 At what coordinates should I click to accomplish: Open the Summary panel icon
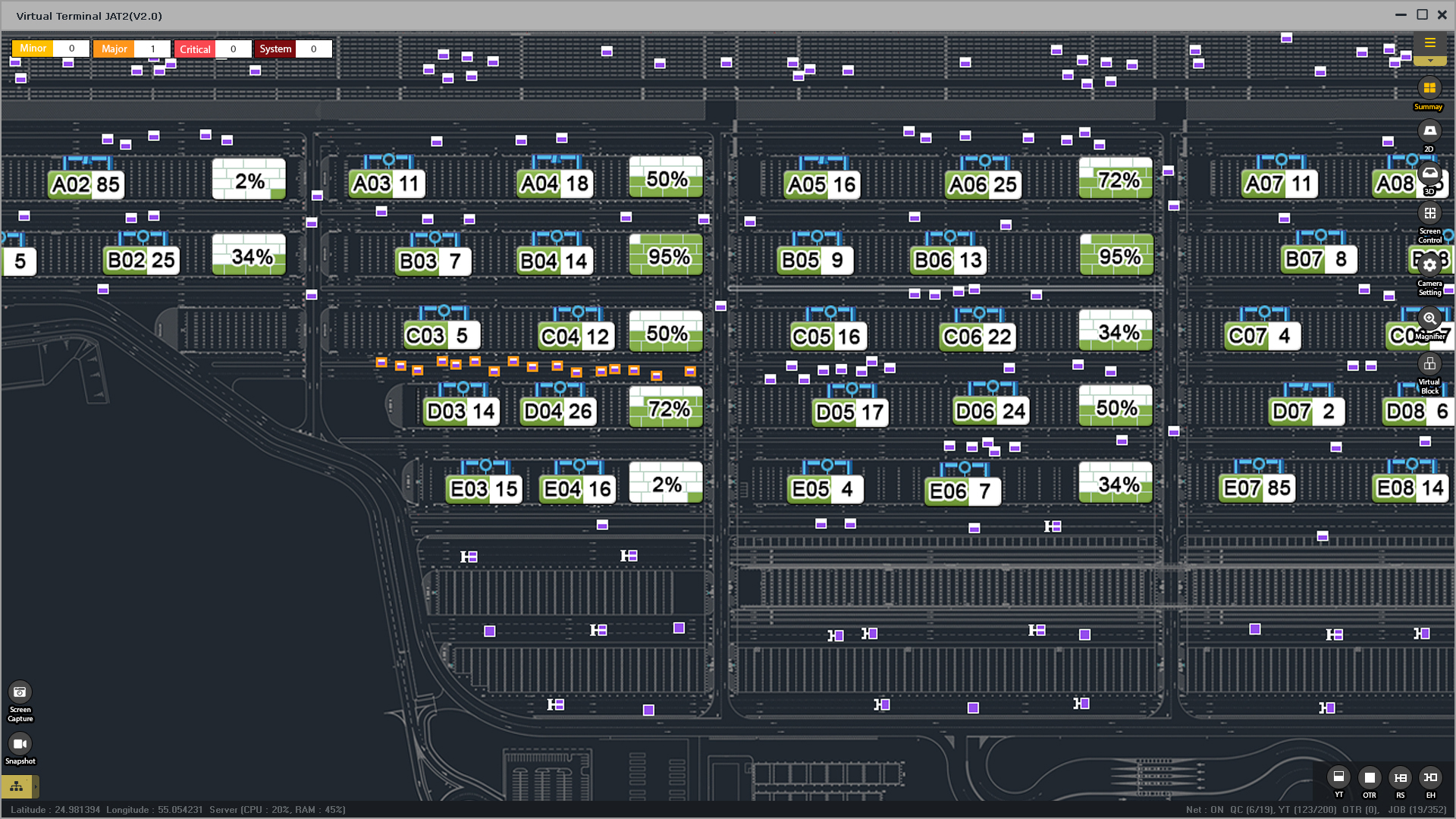point(1429,89)
